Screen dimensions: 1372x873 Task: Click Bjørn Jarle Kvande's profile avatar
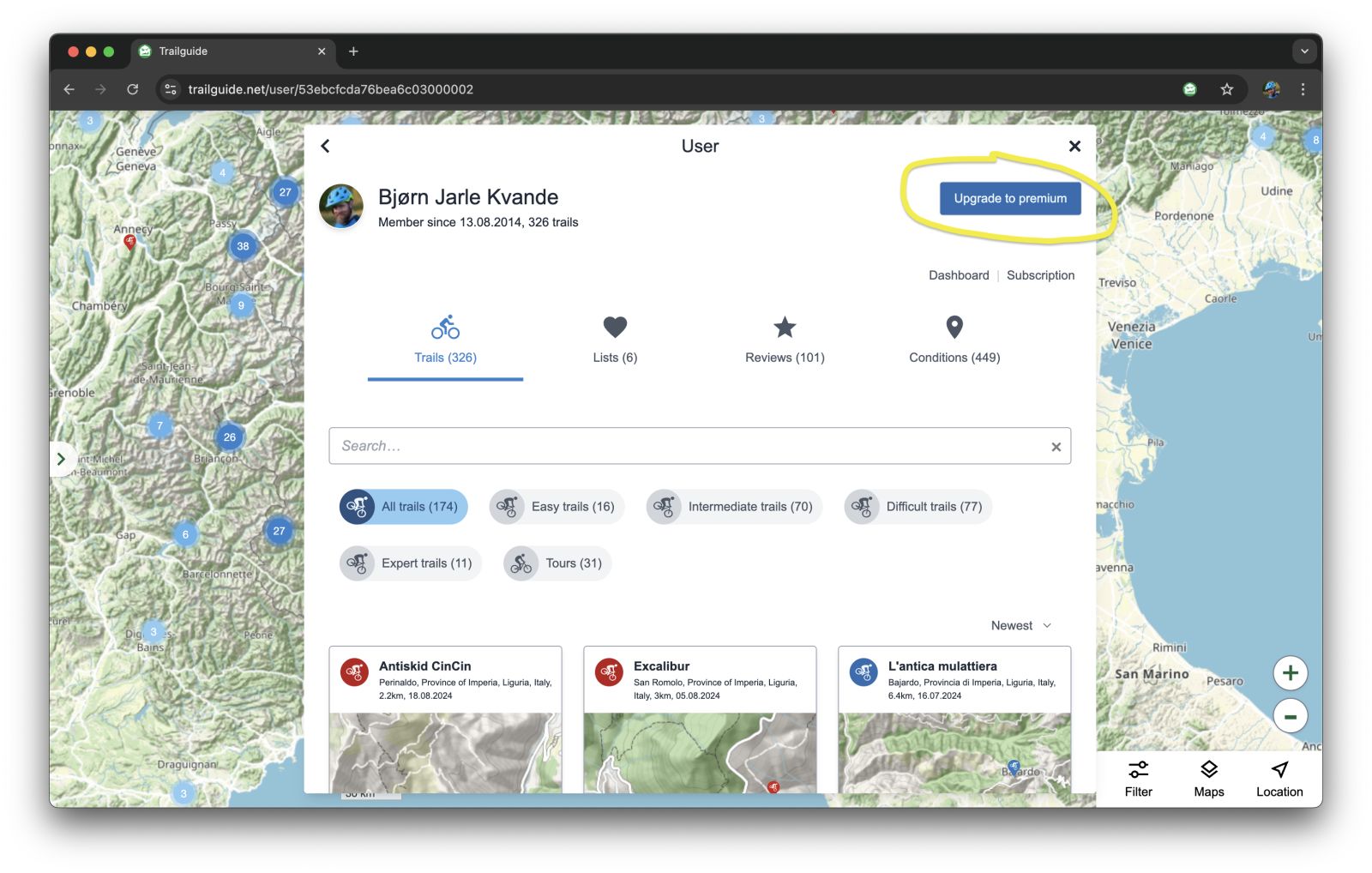(x=341, y=206)
